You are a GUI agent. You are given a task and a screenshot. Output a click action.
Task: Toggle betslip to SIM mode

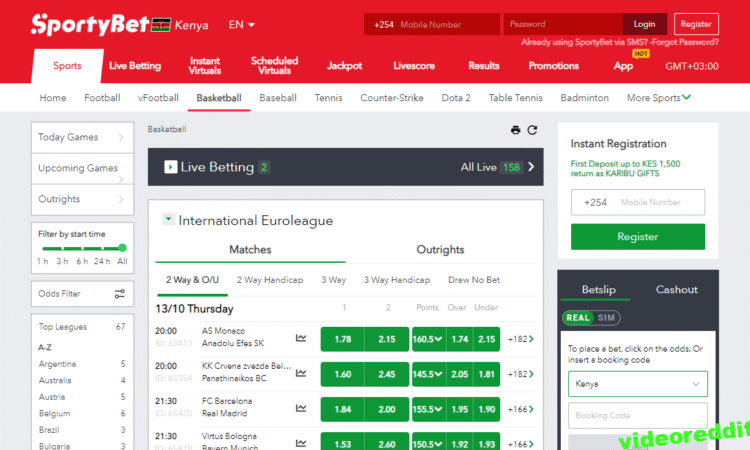(606, 318)
